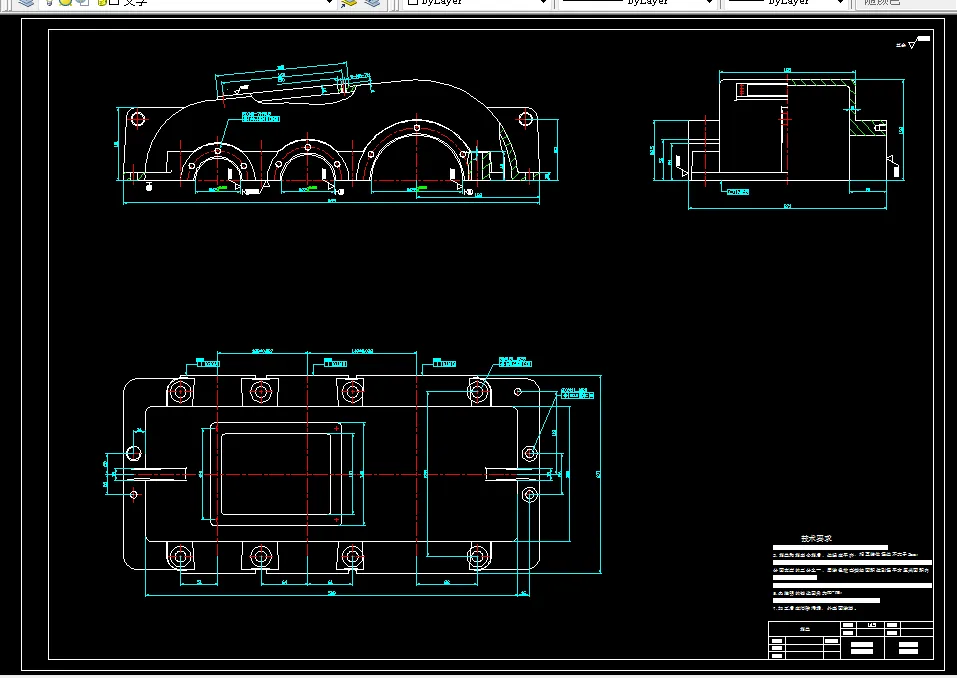This screenshot has width=957, height=678.
Task: Toggle the layer freeze sun icon
Action: click(x=65, y=2)
